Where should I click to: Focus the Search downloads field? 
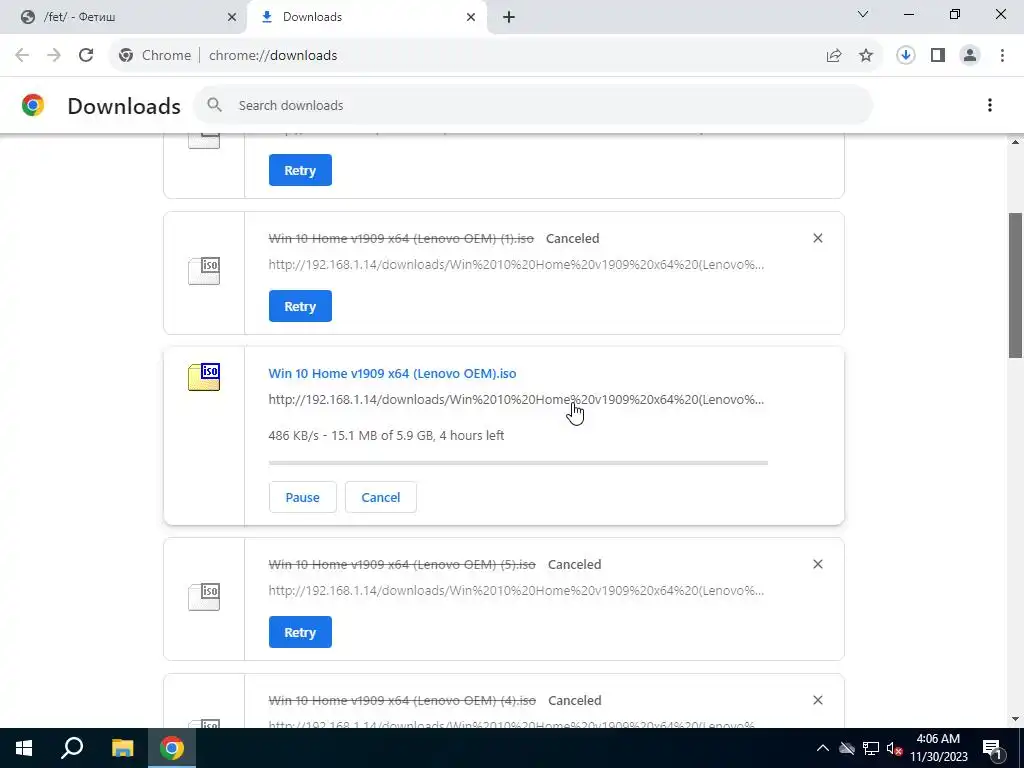point(532,105)
